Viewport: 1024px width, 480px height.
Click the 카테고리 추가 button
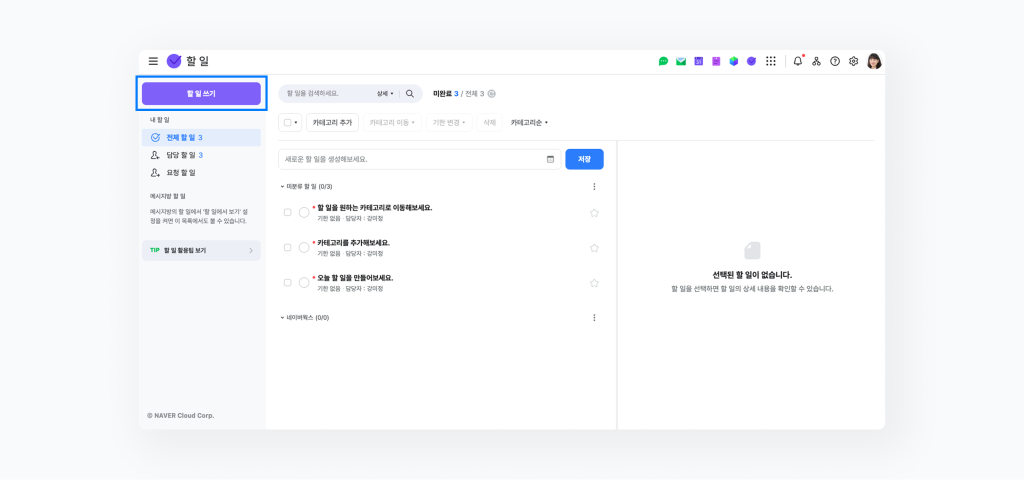click(x=332, y=123)
